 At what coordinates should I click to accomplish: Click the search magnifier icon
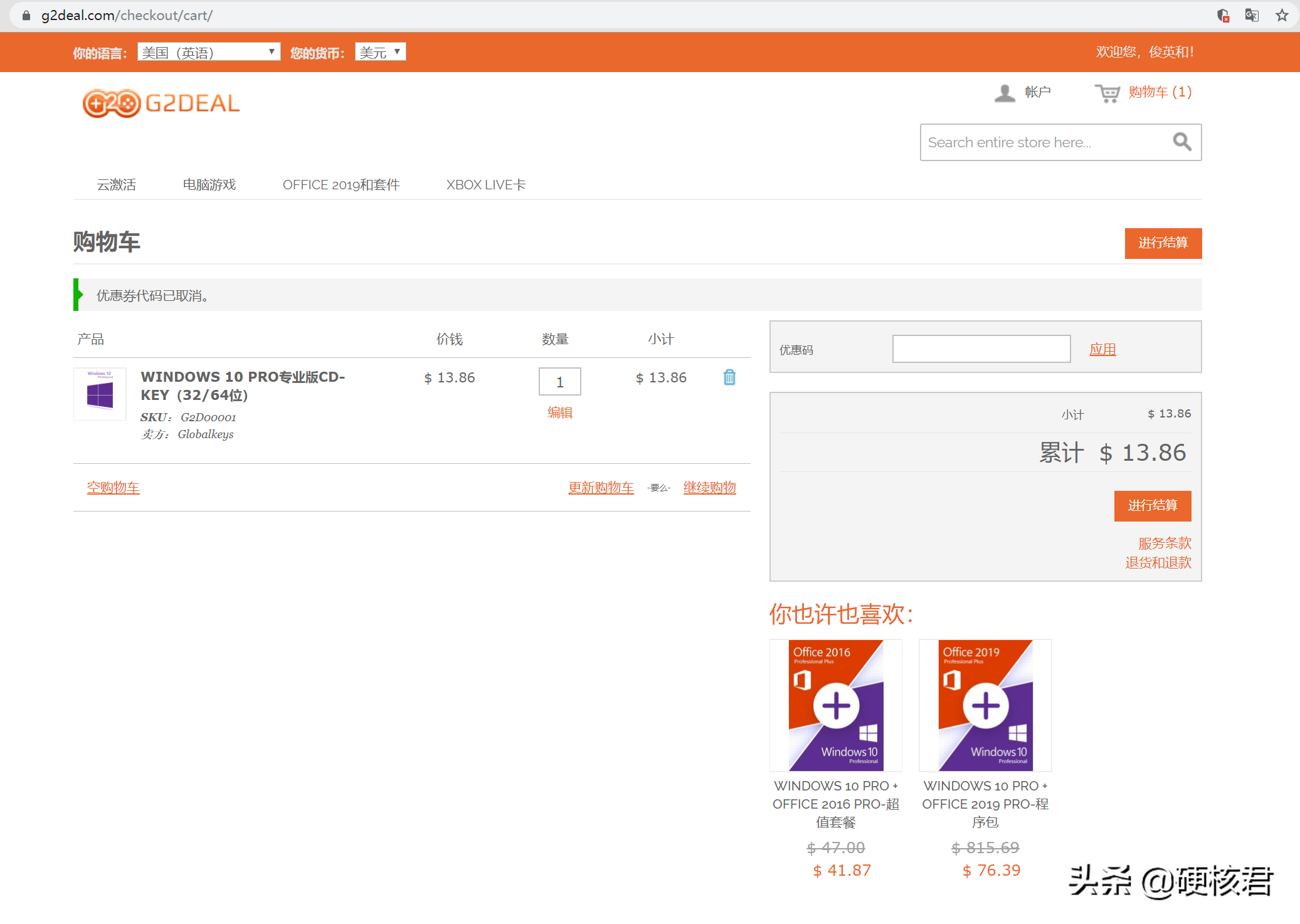(1182, 142)
